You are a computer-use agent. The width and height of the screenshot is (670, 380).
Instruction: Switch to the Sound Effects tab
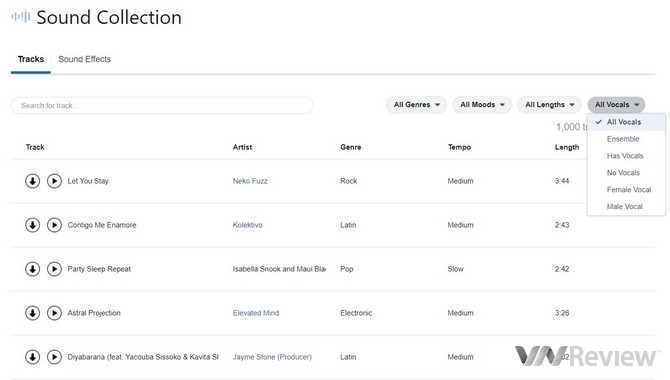(x=85, y=59)
